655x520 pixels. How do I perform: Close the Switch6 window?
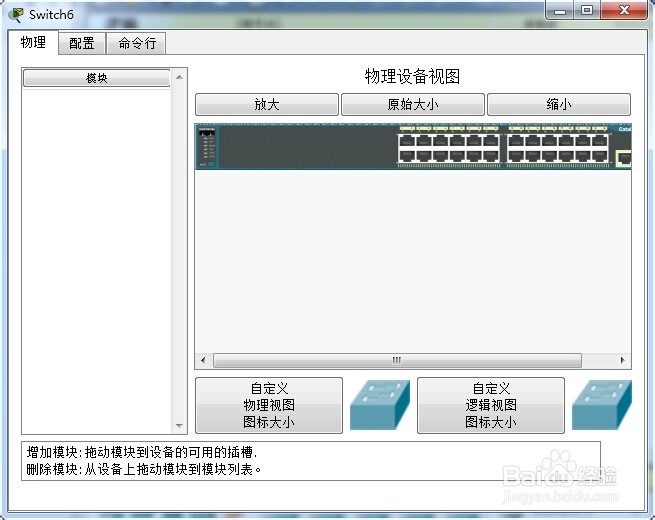tap(624, 10)
